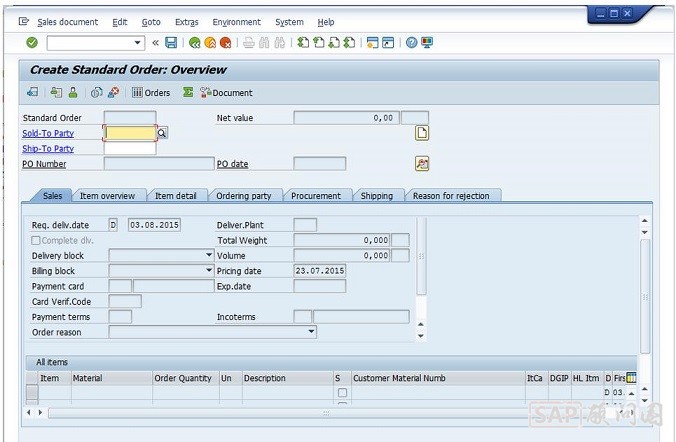Click the Create New Session icon
This screenshot has width=676, height=442.
tap(372, 43)
